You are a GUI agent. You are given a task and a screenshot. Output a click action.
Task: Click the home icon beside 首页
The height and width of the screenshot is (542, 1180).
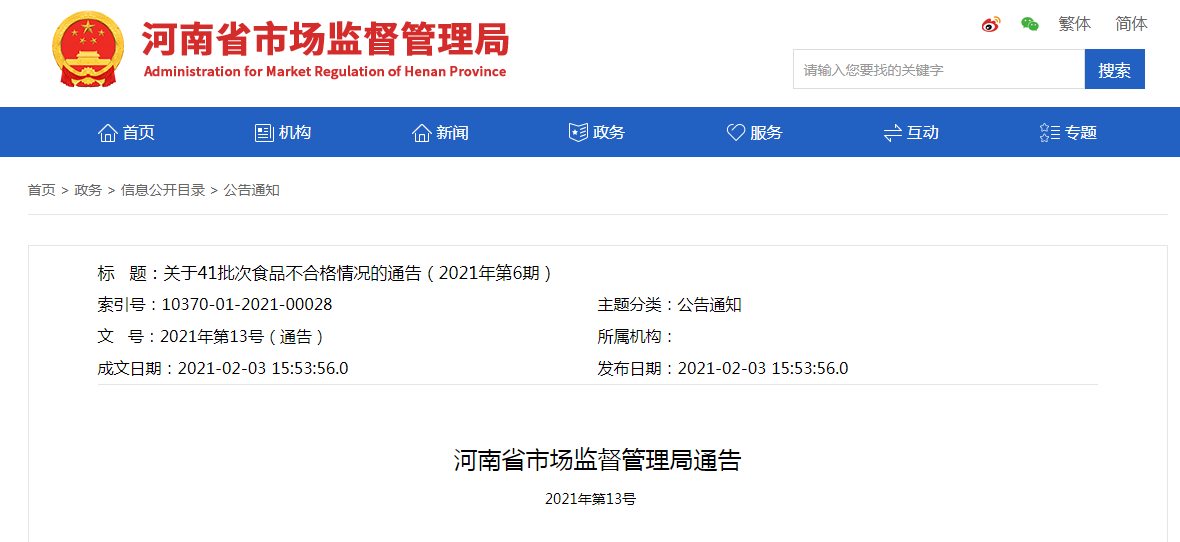108,133
